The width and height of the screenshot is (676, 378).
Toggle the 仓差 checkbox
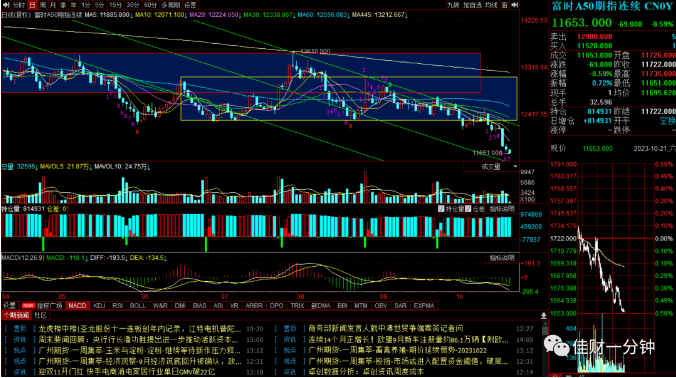pyautogui.click(x=469, y=209)
